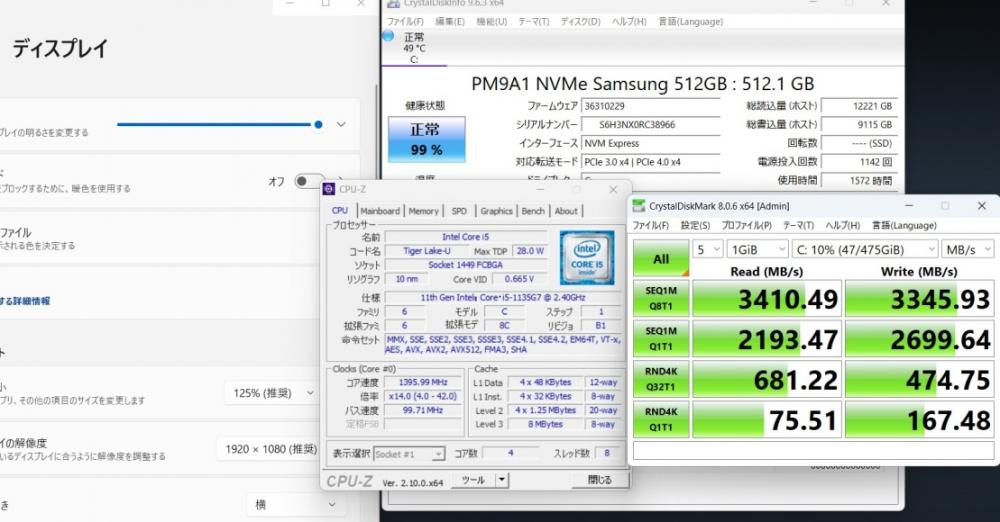Open テーマ(T) menu in CrystalDiskMark
1000x522 pixels.
tap(798, 225)
